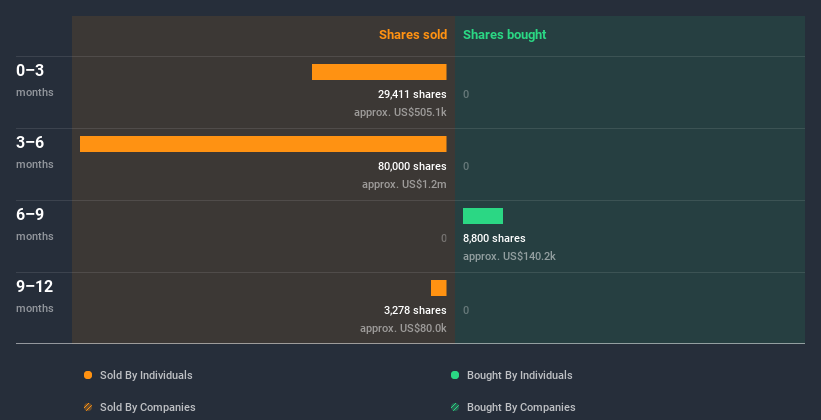Click the approx. US$1.2m amount

(404, 184)
